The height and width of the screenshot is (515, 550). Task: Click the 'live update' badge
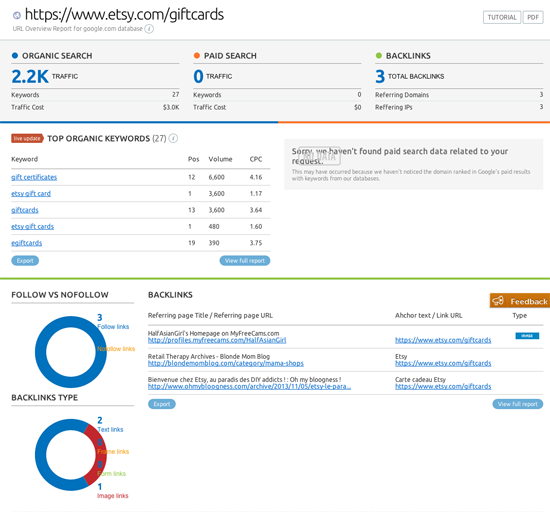pos(27,139)
